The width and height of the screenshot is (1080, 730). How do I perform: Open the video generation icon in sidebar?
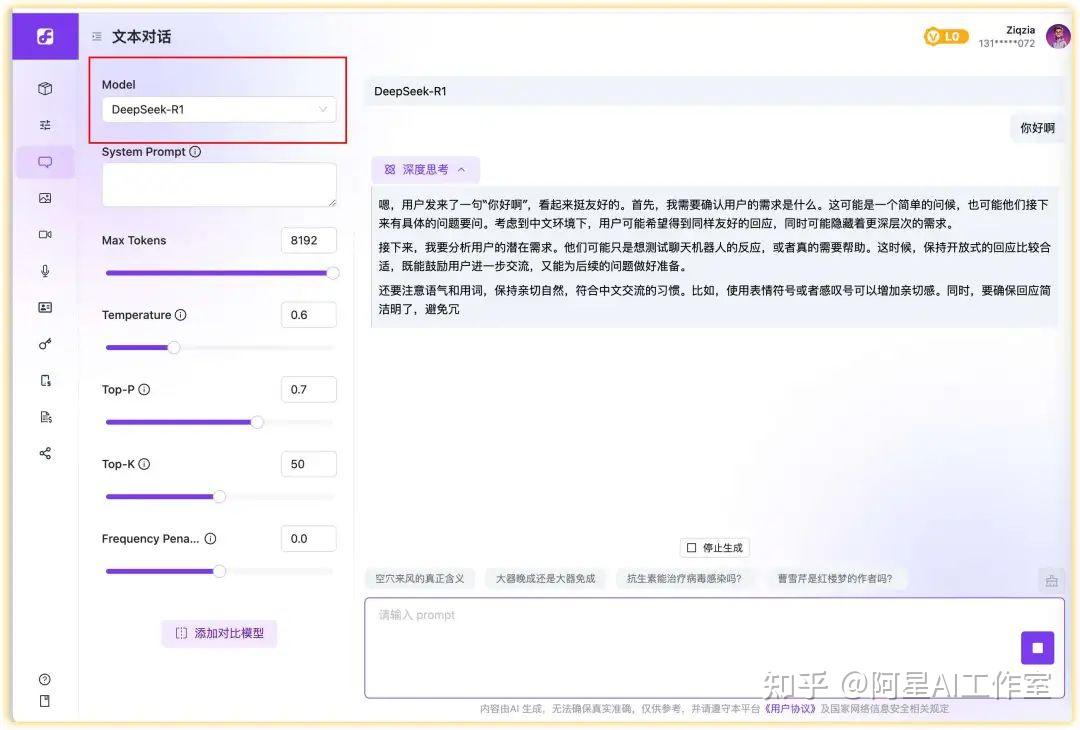(x=45, y=234)
